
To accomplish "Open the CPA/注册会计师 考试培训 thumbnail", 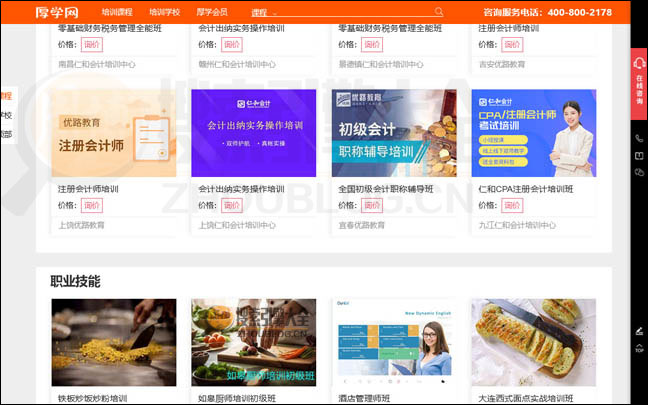I will pos(534,133).
